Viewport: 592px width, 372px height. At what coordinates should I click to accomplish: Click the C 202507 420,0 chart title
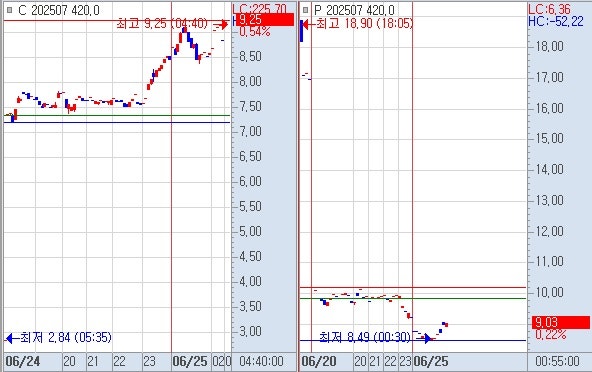point(59,10)
